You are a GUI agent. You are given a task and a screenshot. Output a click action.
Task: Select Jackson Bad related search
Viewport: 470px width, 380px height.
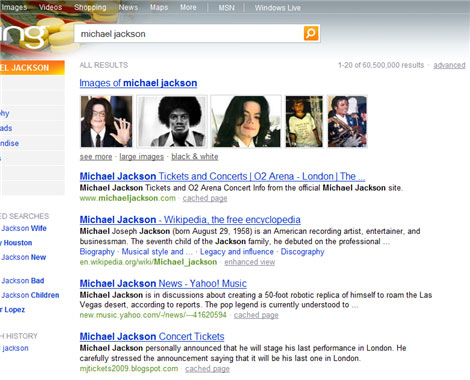pyautogui.click(x=22, y=281)
